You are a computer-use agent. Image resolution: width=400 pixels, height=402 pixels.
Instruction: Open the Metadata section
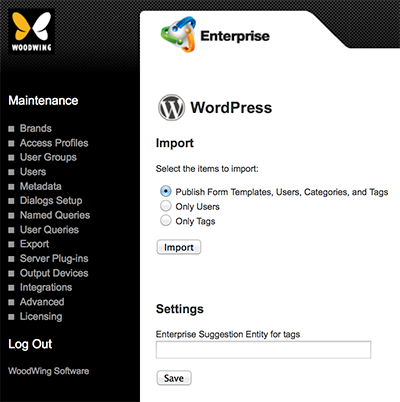(x=41, y=186)
